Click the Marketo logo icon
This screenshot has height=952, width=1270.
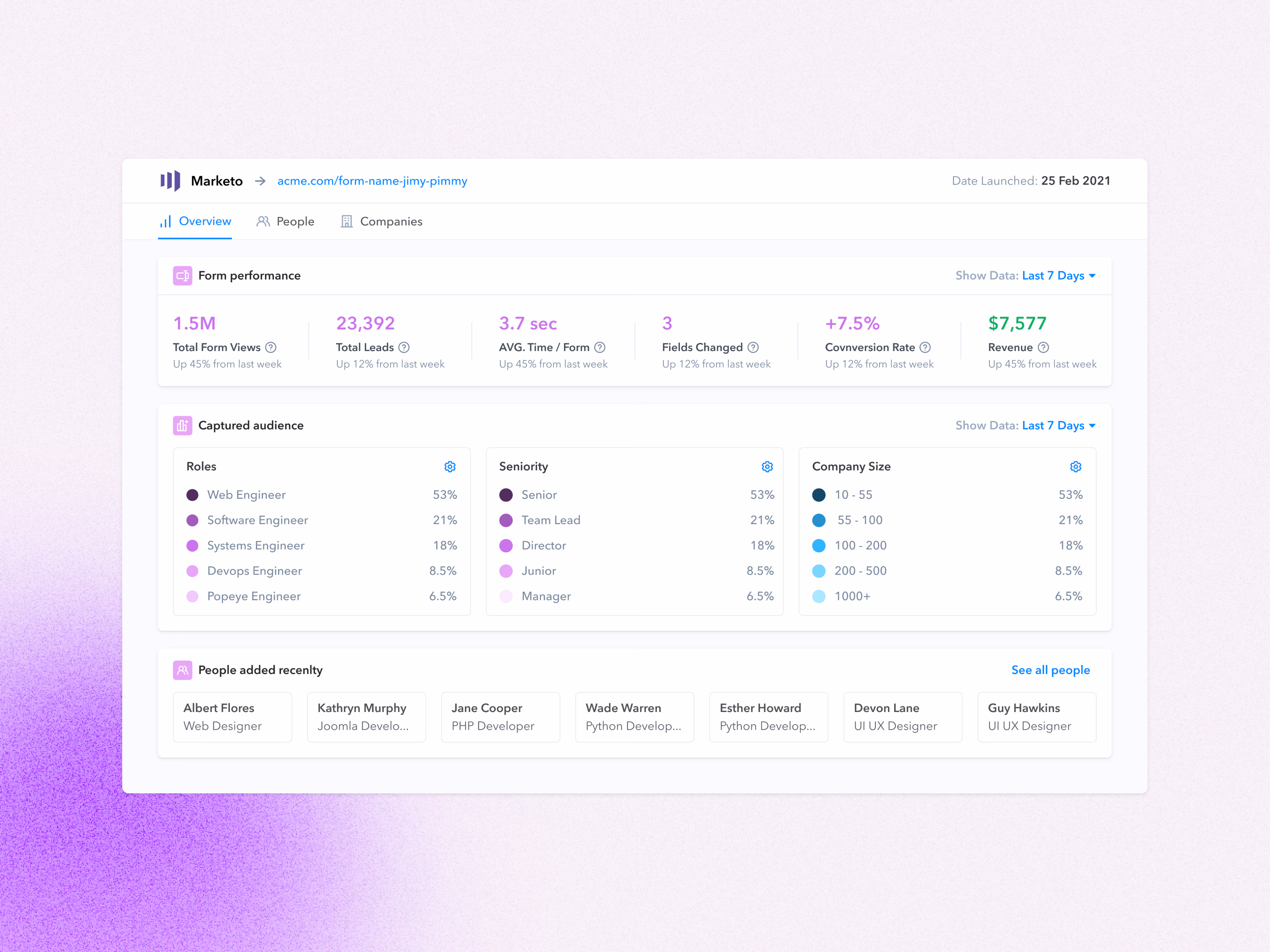tap(170, 181)
